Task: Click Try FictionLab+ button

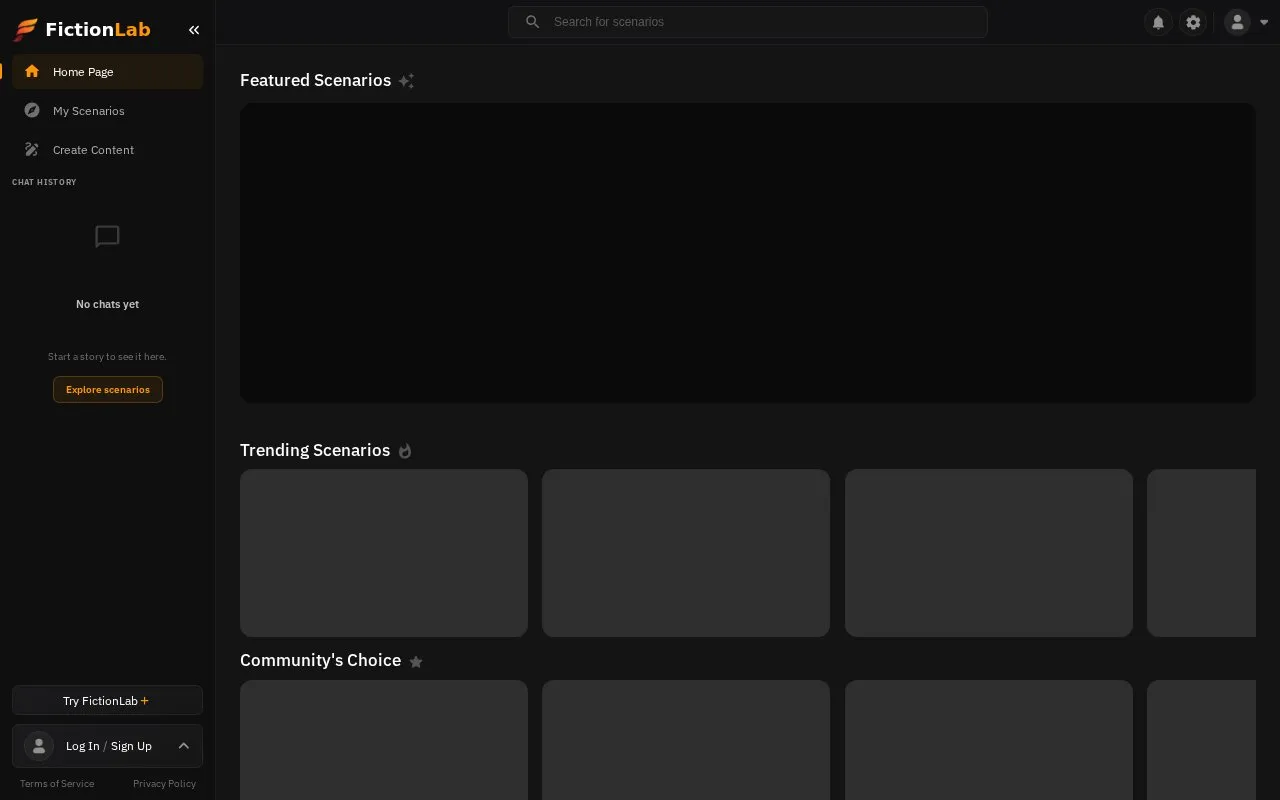Action: point(107,701)
